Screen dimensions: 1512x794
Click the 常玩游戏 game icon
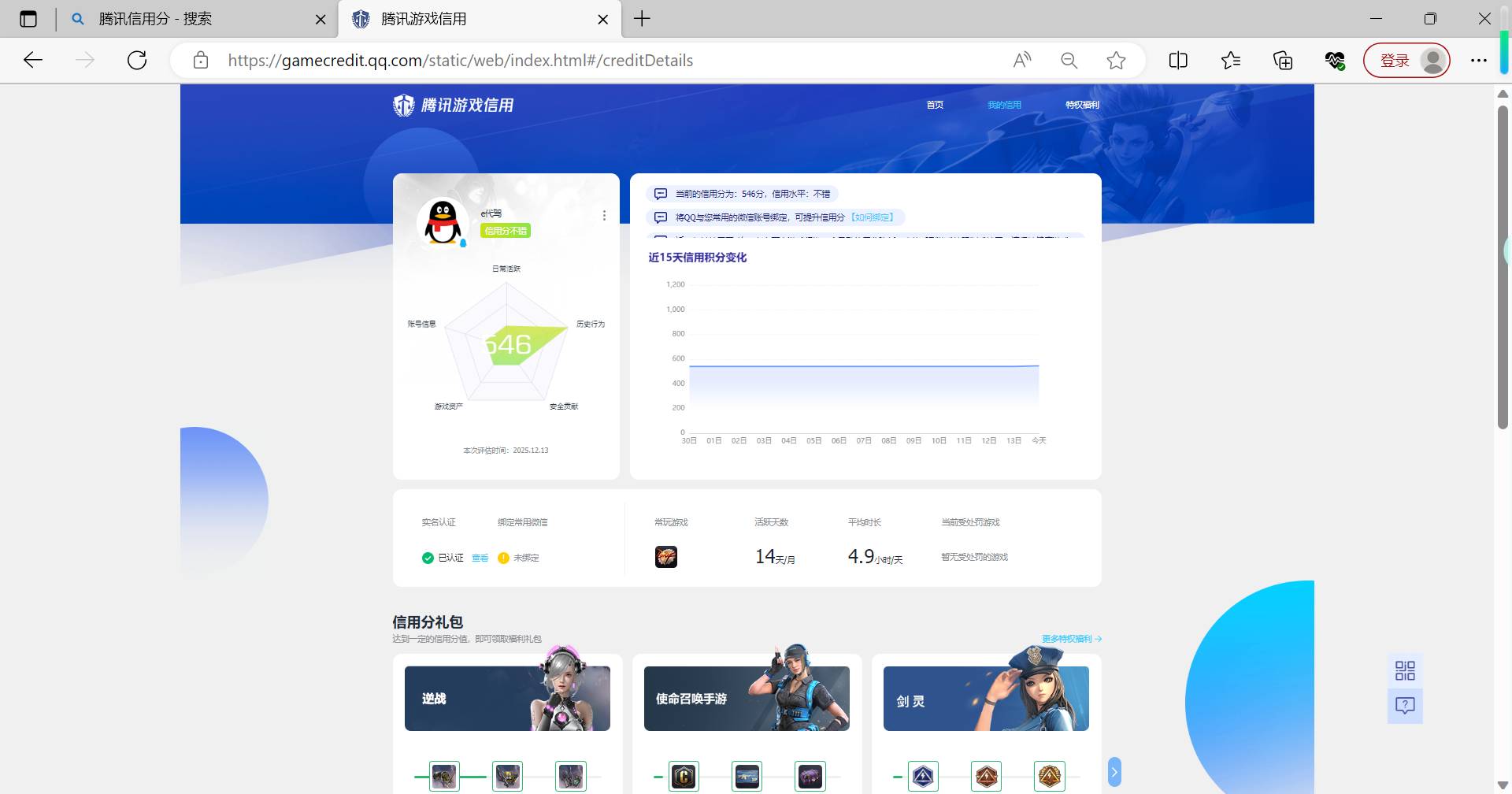point(666,556)
